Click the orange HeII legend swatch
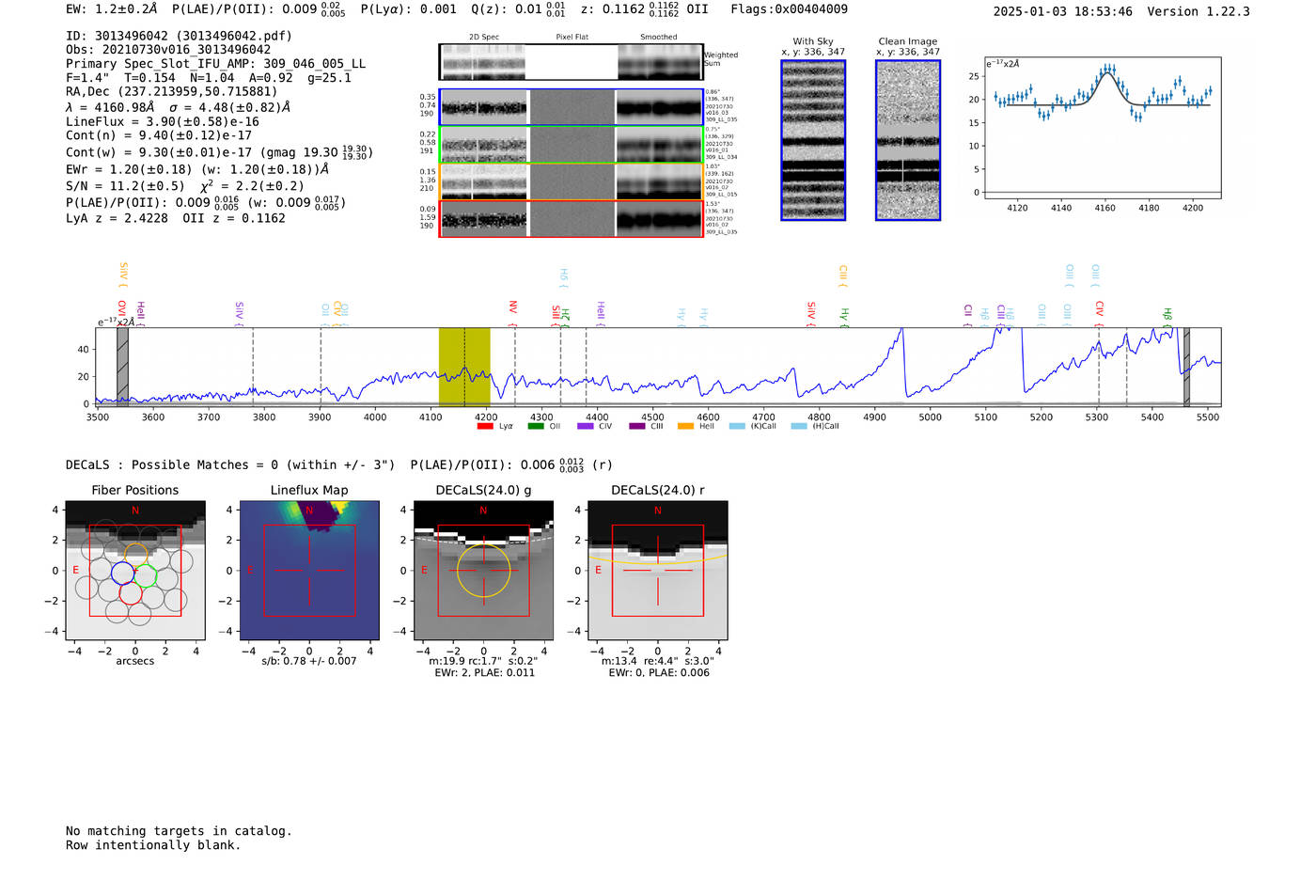This screenshot has width=1316, height=896. pyautogui.click(x=685, y=426)
